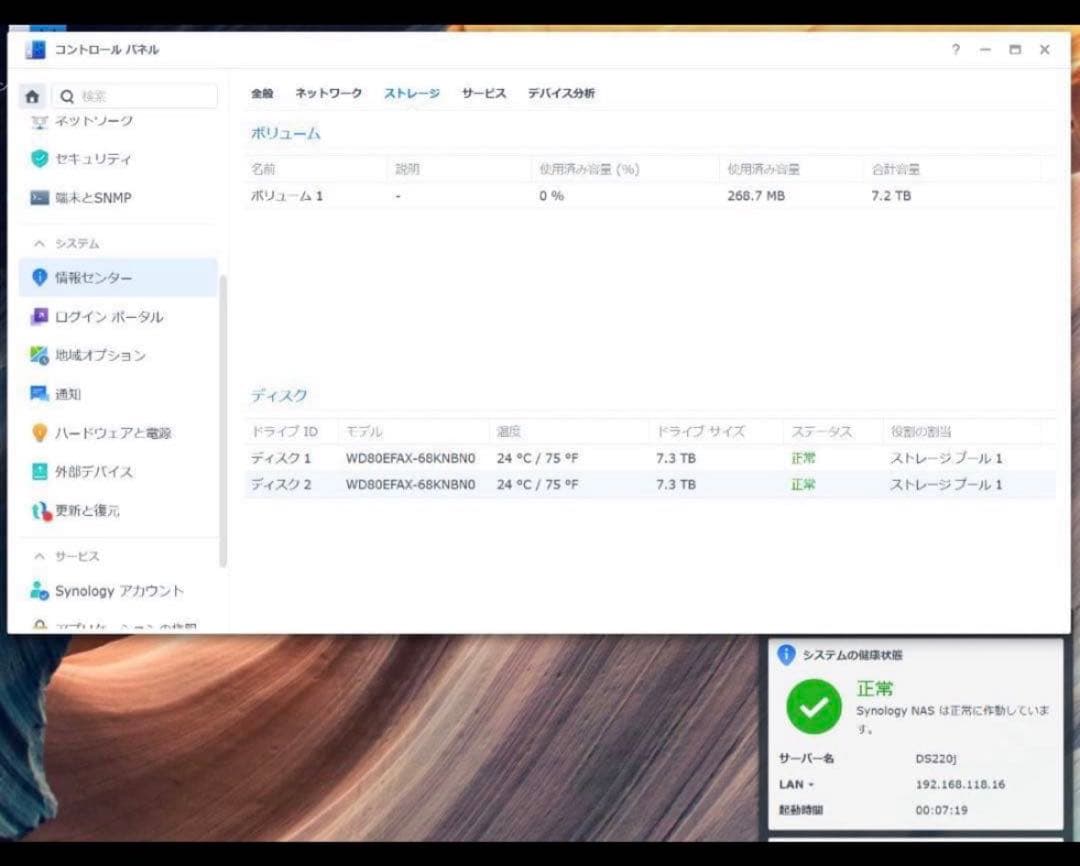
Task: Click the help question mark button
Action: pyautogui.click(x=955, y=49)
